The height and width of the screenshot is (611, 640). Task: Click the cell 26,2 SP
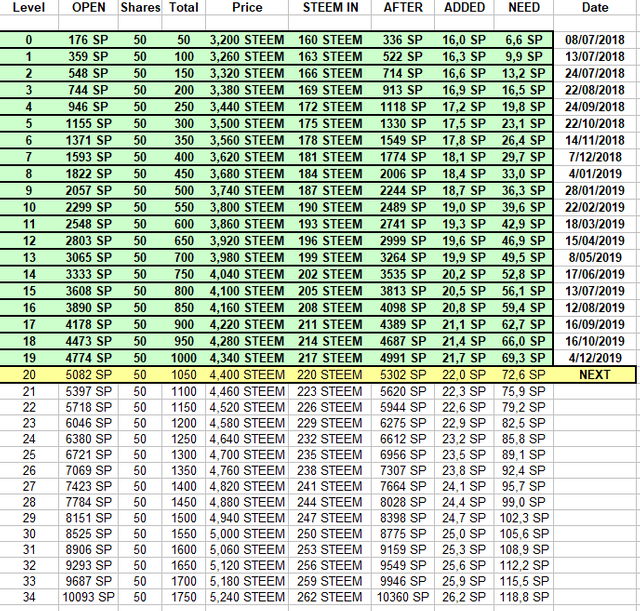coord(464,597)
